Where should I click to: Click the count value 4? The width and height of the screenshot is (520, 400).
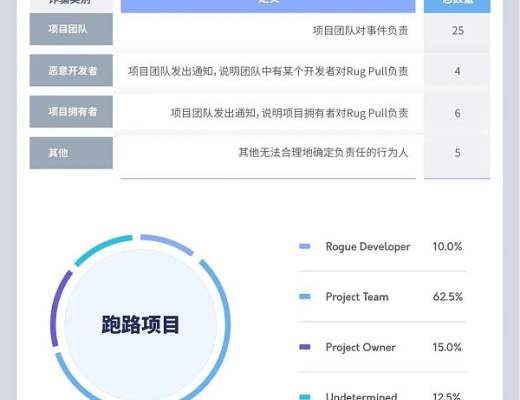click(457, 71)
